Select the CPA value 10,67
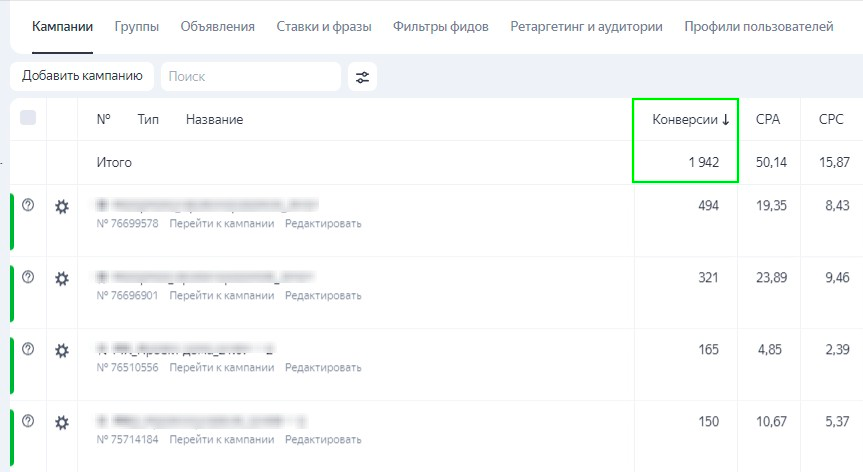 click(771, 422)
